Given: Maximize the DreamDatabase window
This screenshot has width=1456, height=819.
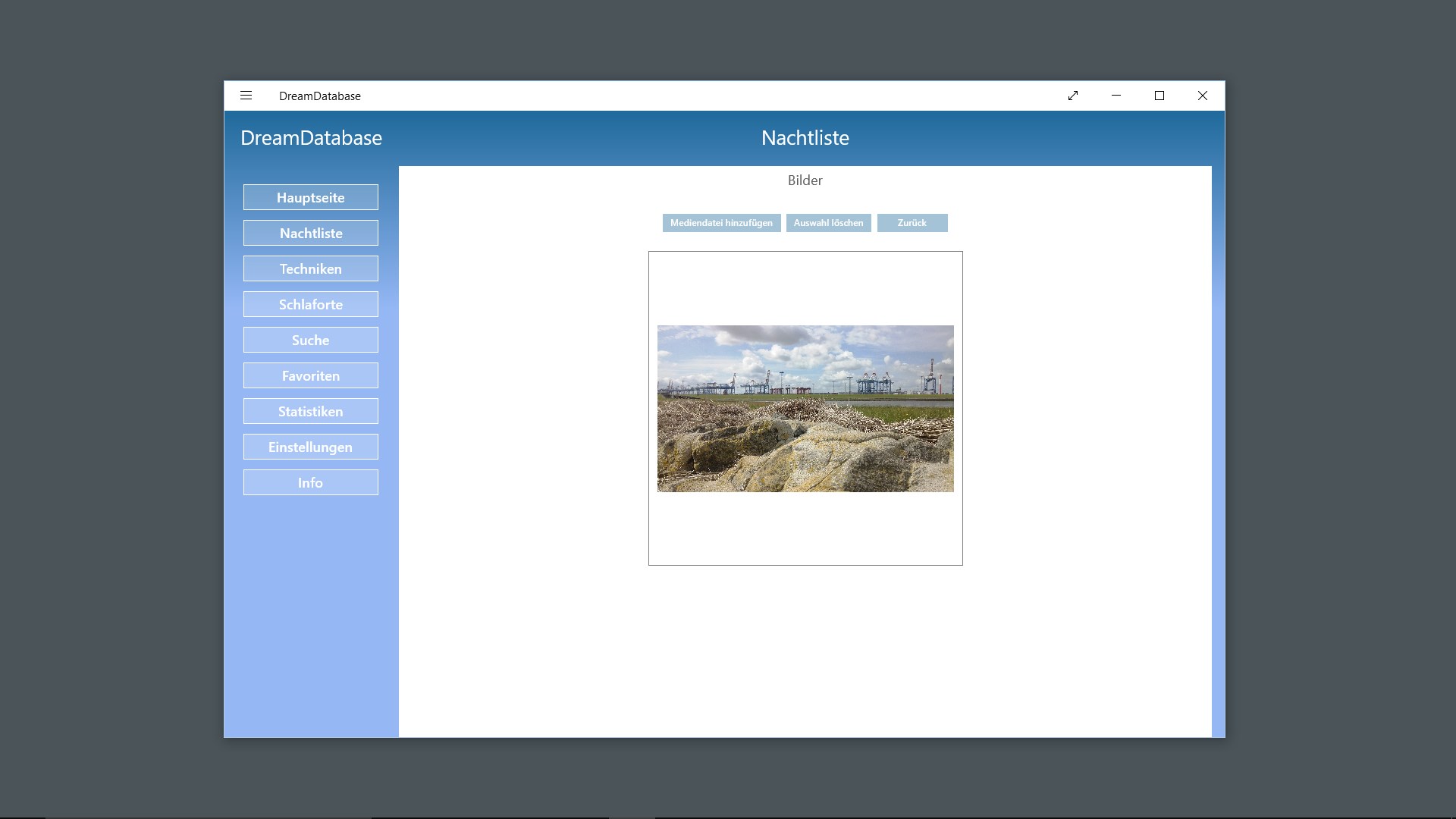Looking at the screenshot, I should pos(1159,96).
